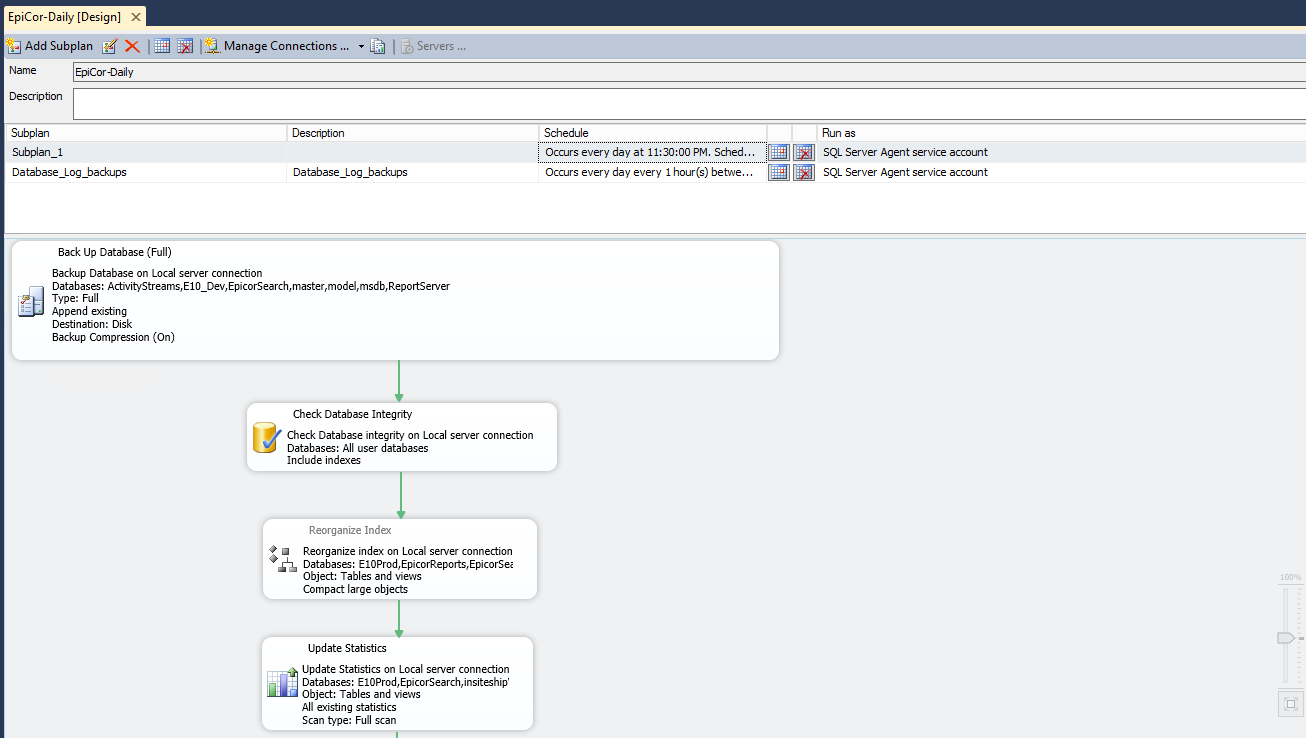Click the design surface zoom slider handle
1306x738 pixels.
pos(1285,638)
